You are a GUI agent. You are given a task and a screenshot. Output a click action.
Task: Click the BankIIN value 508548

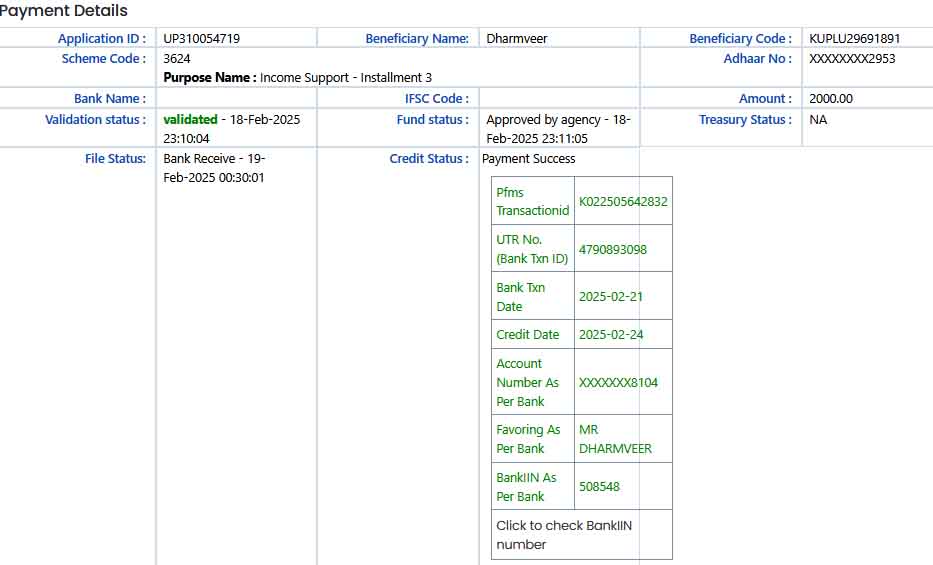[599, 487]
